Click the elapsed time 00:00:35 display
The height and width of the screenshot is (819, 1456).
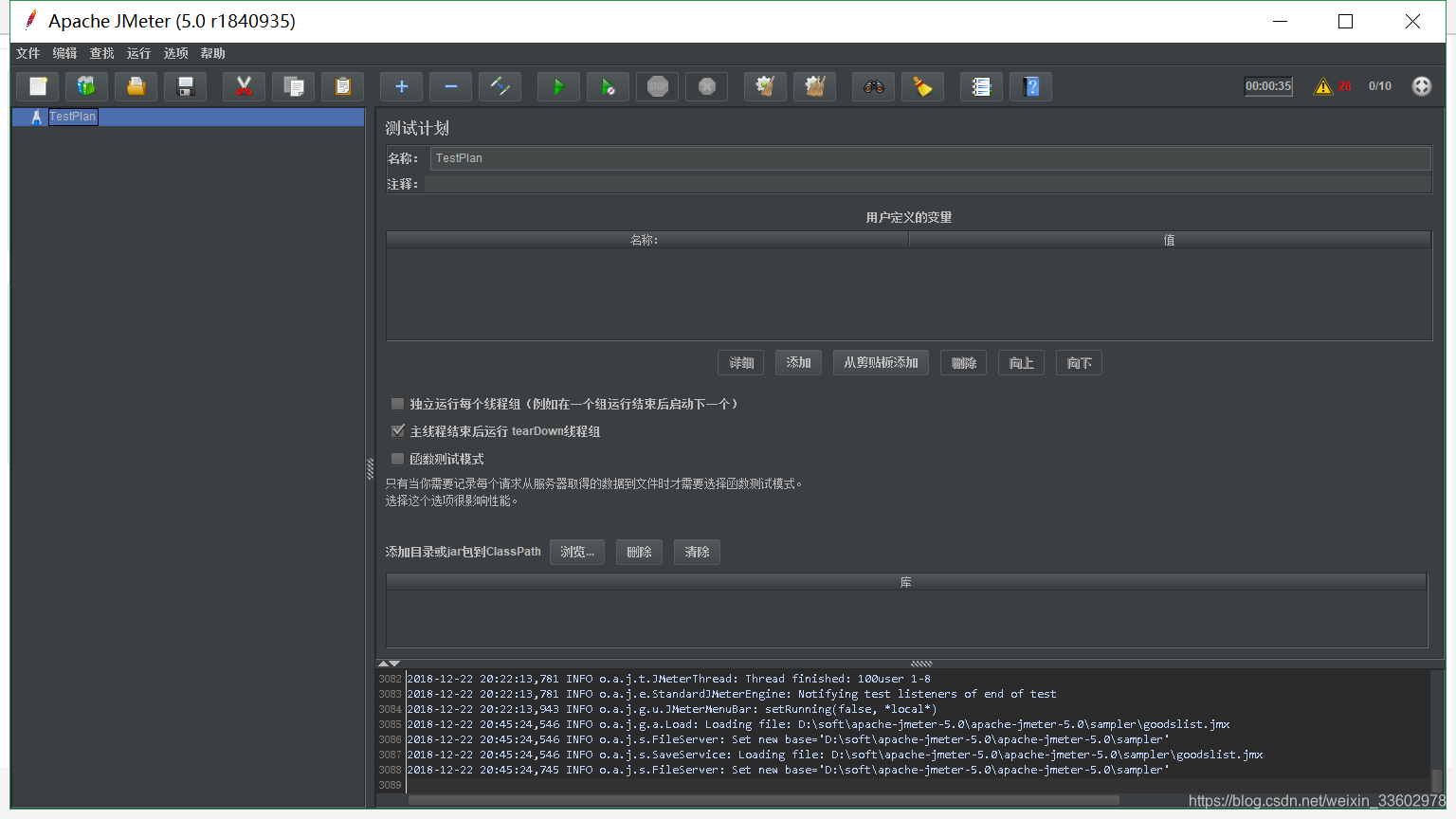tap(1268, 86)
